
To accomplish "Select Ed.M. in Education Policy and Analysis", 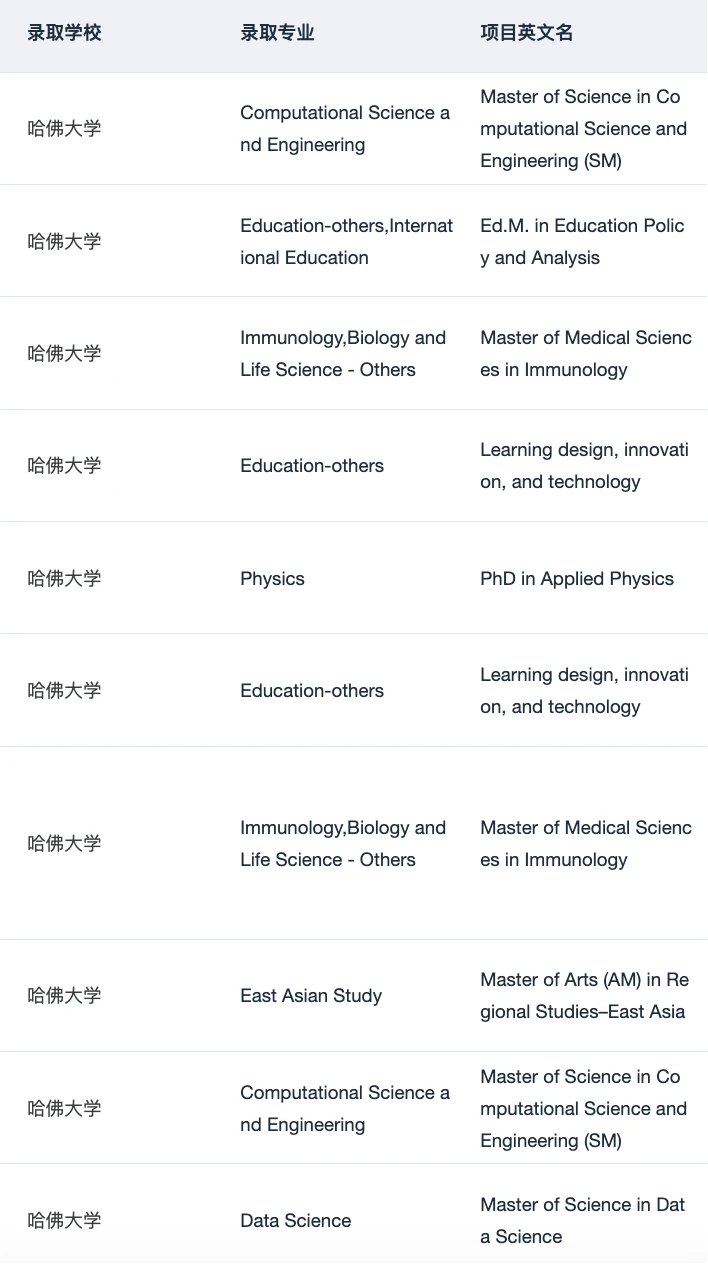I will coord(582,241).
